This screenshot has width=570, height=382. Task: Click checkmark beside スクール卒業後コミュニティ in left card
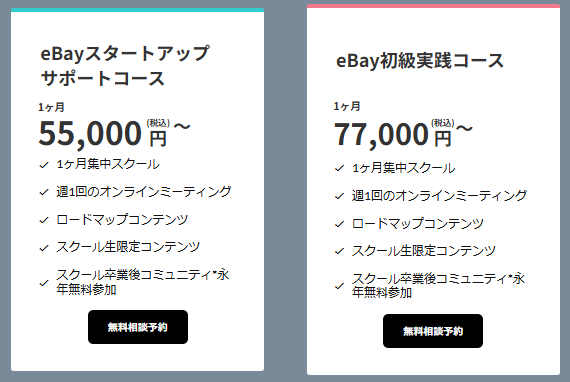(44, 282)
